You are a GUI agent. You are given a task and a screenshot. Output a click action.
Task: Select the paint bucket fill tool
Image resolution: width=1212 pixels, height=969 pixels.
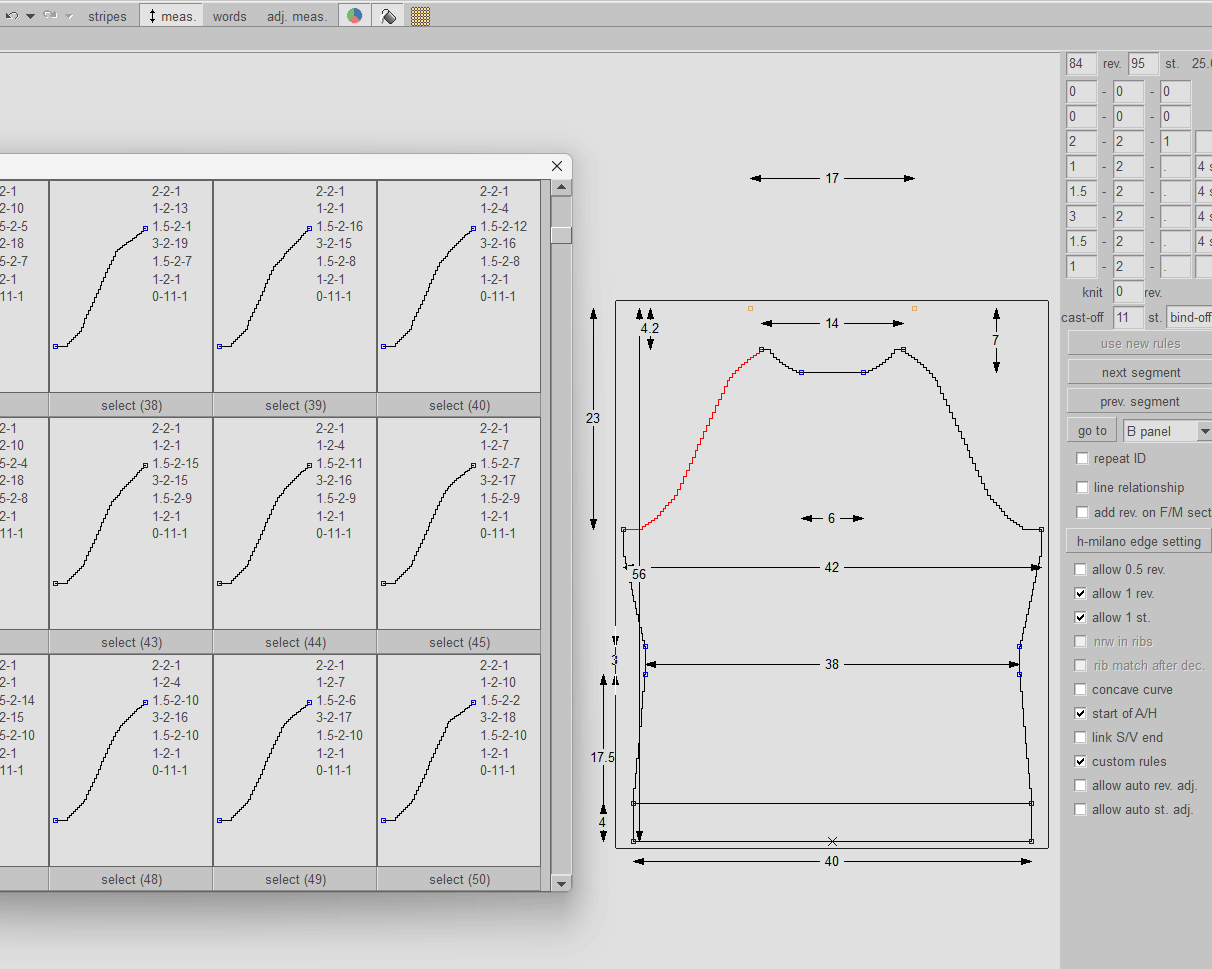pyautogui.click(x=387, y=16)
